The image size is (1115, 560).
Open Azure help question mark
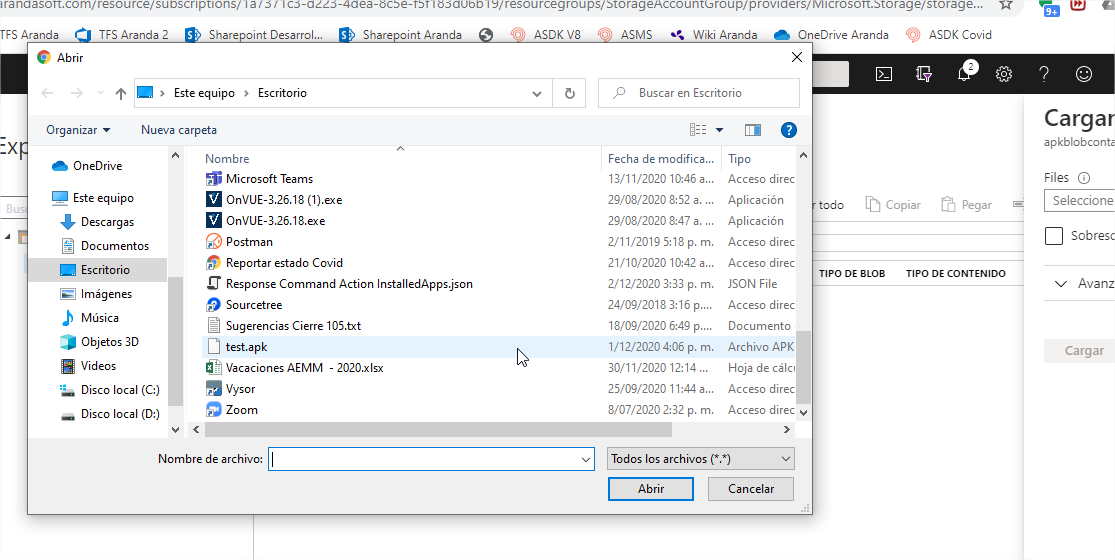[x=1044, y=74]
